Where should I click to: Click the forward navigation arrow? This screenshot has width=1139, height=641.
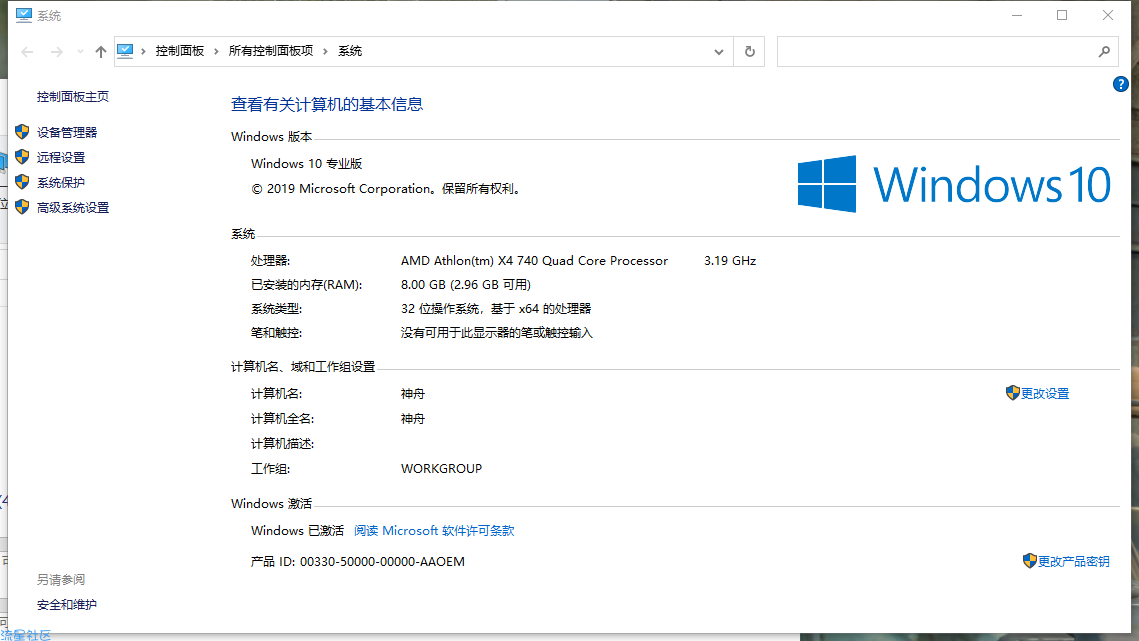[57, 52]
